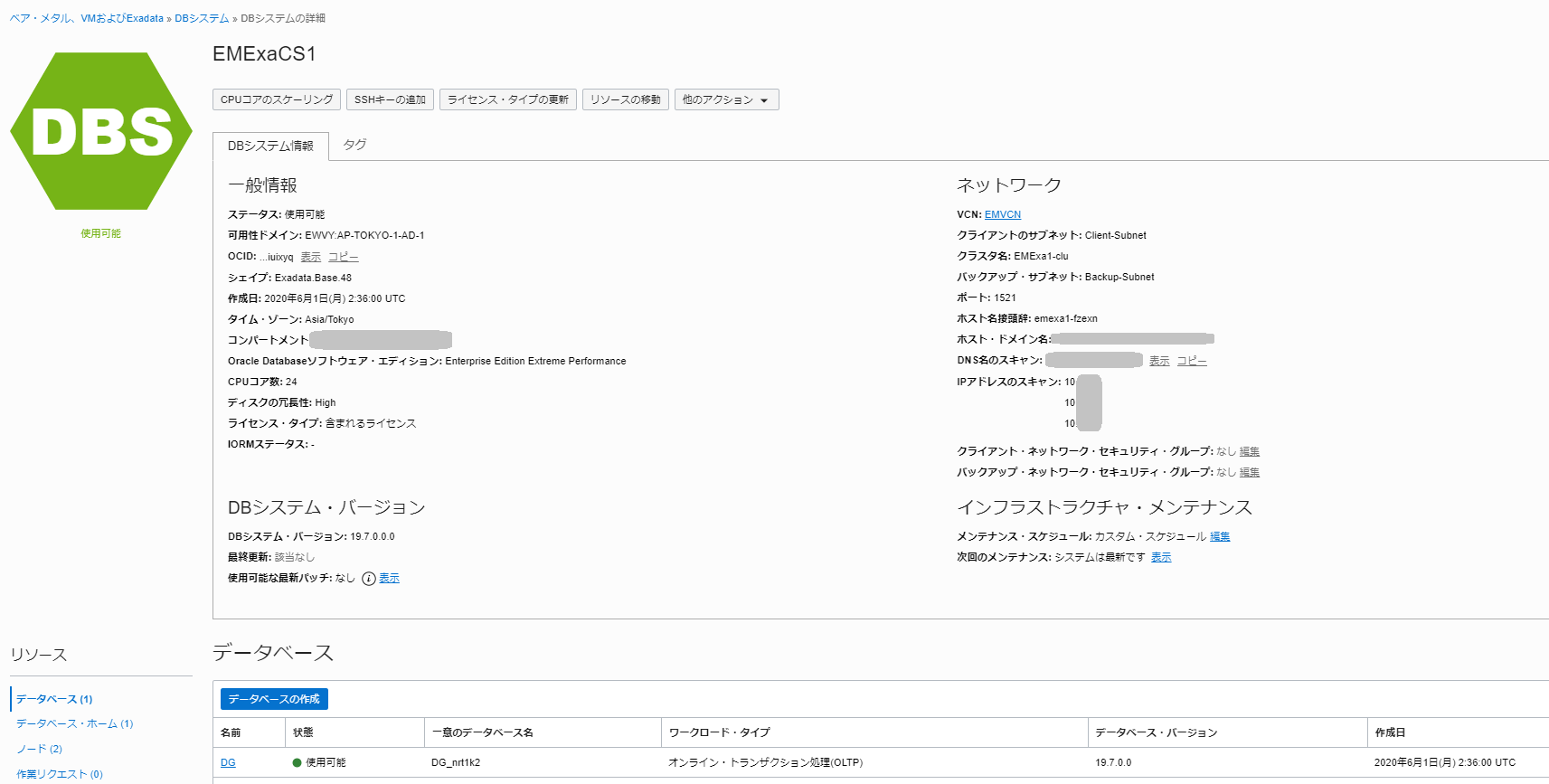The image size is (1549, 784).
Task: Click the Client-Subnet value
Action: 1116,235
